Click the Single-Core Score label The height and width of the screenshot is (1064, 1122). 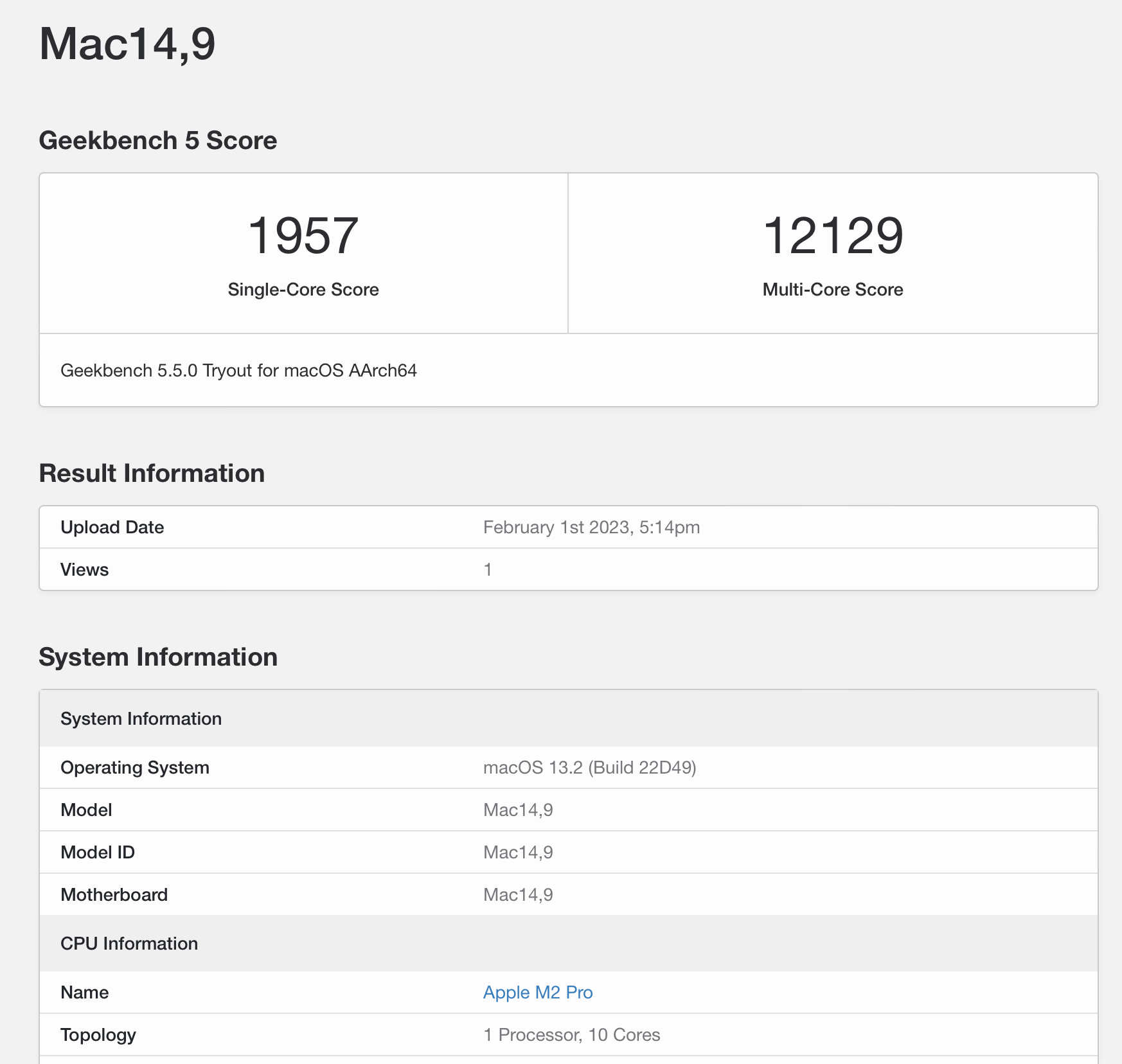coord(303,289)
